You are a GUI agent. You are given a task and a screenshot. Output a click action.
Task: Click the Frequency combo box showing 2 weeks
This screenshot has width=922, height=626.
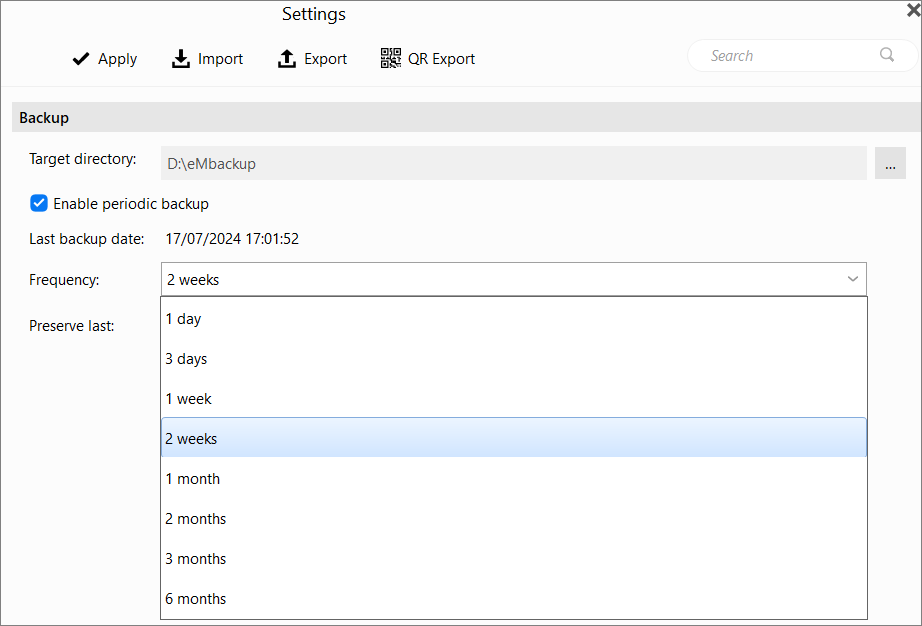(514, 279)
